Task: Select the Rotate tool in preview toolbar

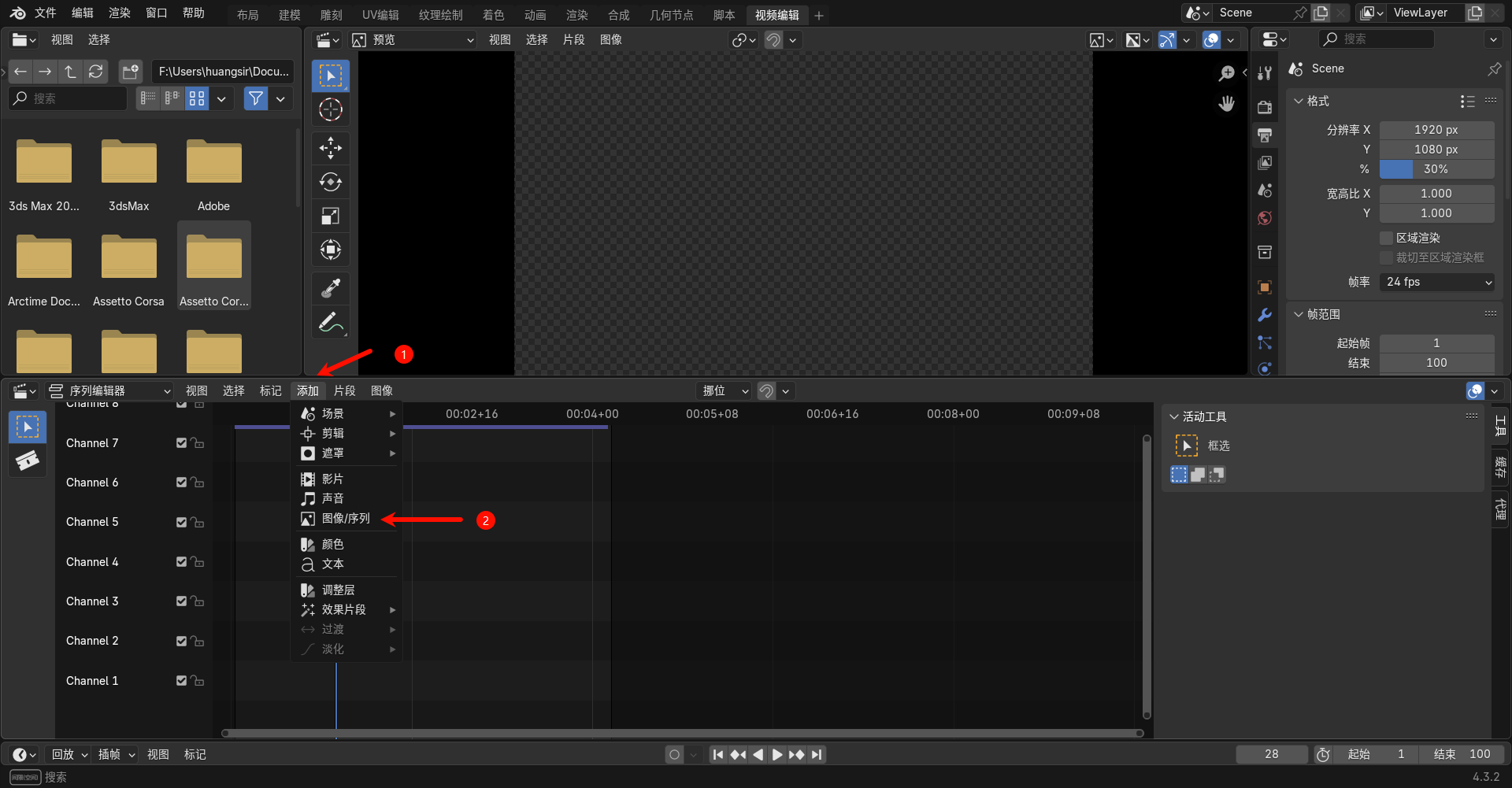Action: click(x=331, y=182)
